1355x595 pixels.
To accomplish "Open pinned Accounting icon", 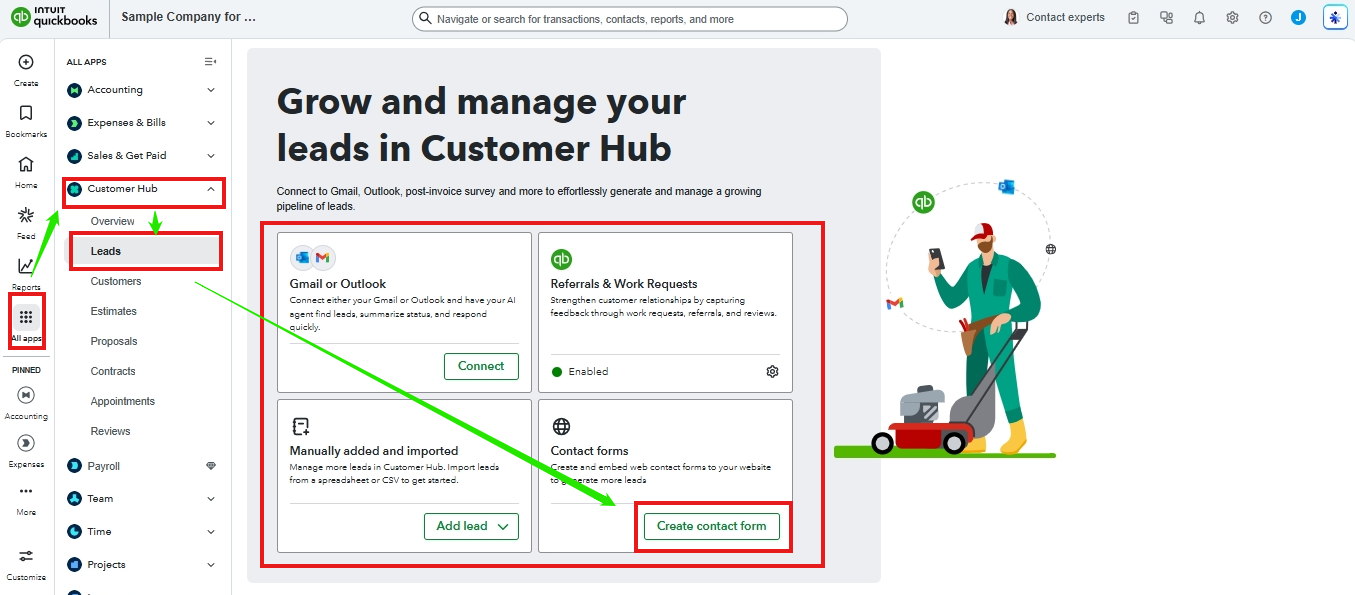I will pos(26,395).
